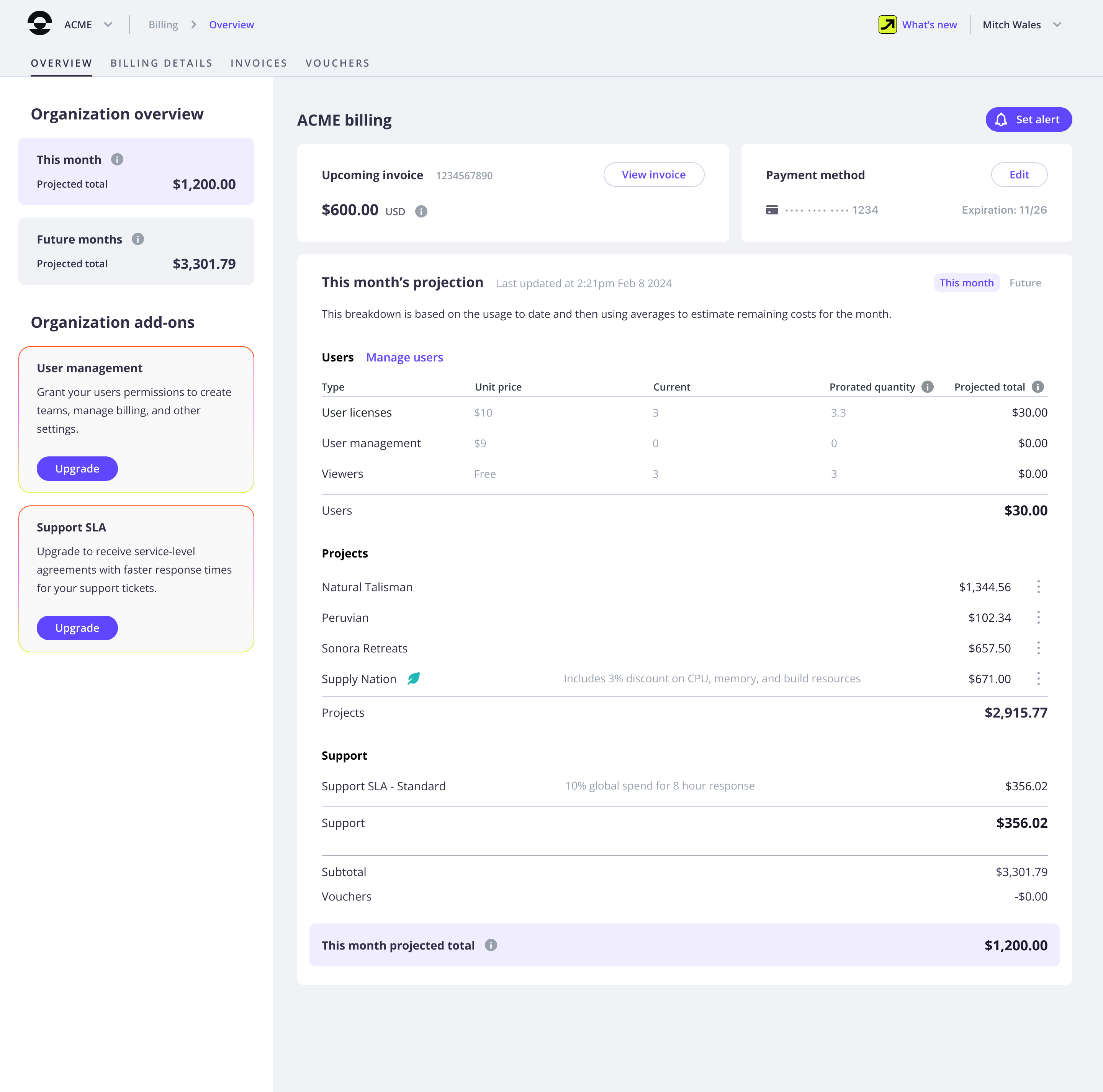
Task: Click the info icon beside the $600.00 invoice amount
Action: click(x=421, y=211)
